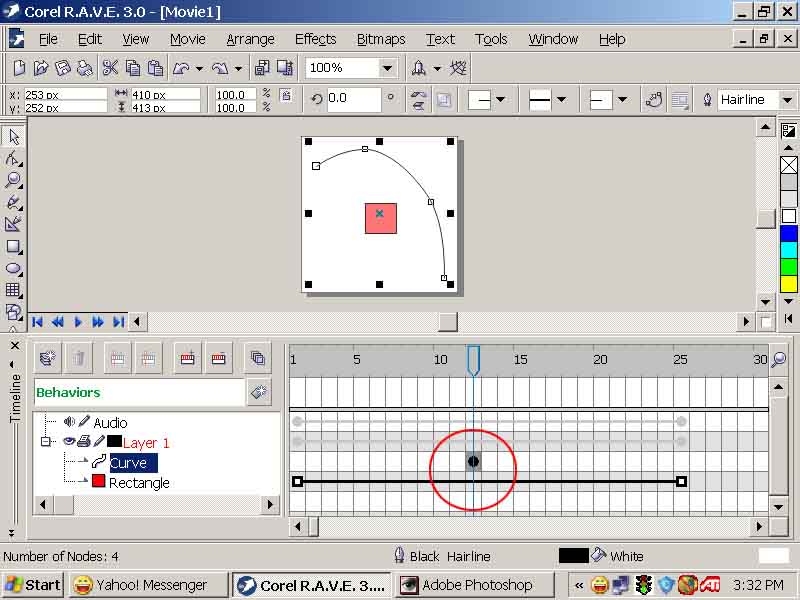Click the Copy icon

(x=133, y=68)
